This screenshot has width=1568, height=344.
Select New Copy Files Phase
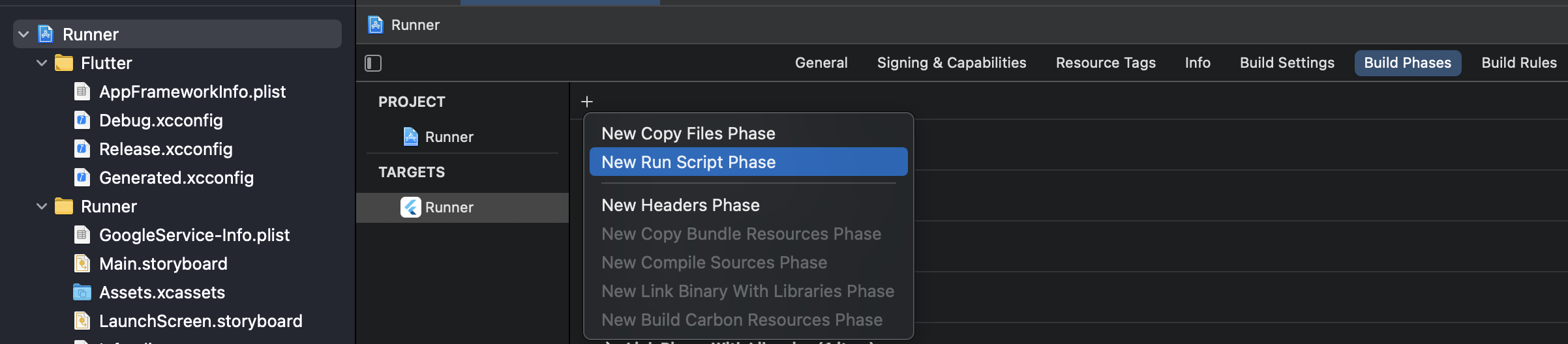(688, 134)
